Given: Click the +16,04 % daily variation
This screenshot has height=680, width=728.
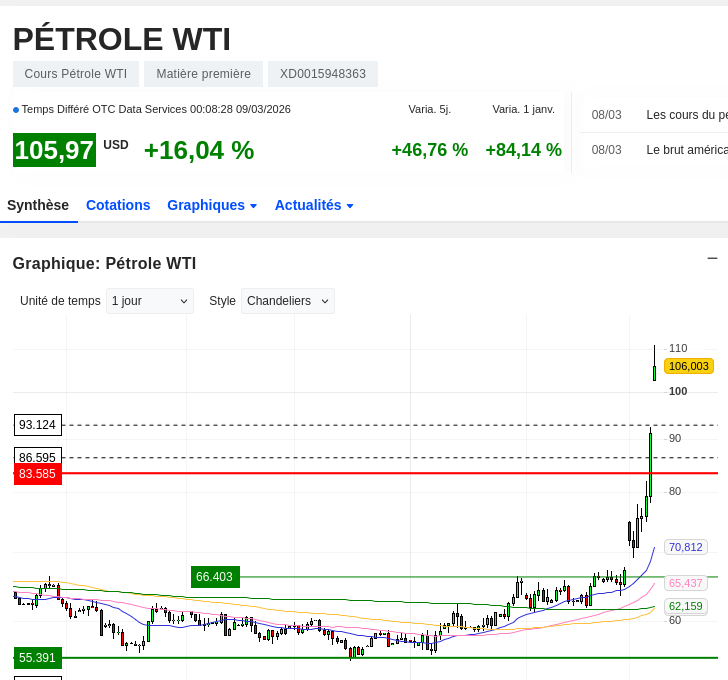Looking at the screenshot, I should coord(199,150).
